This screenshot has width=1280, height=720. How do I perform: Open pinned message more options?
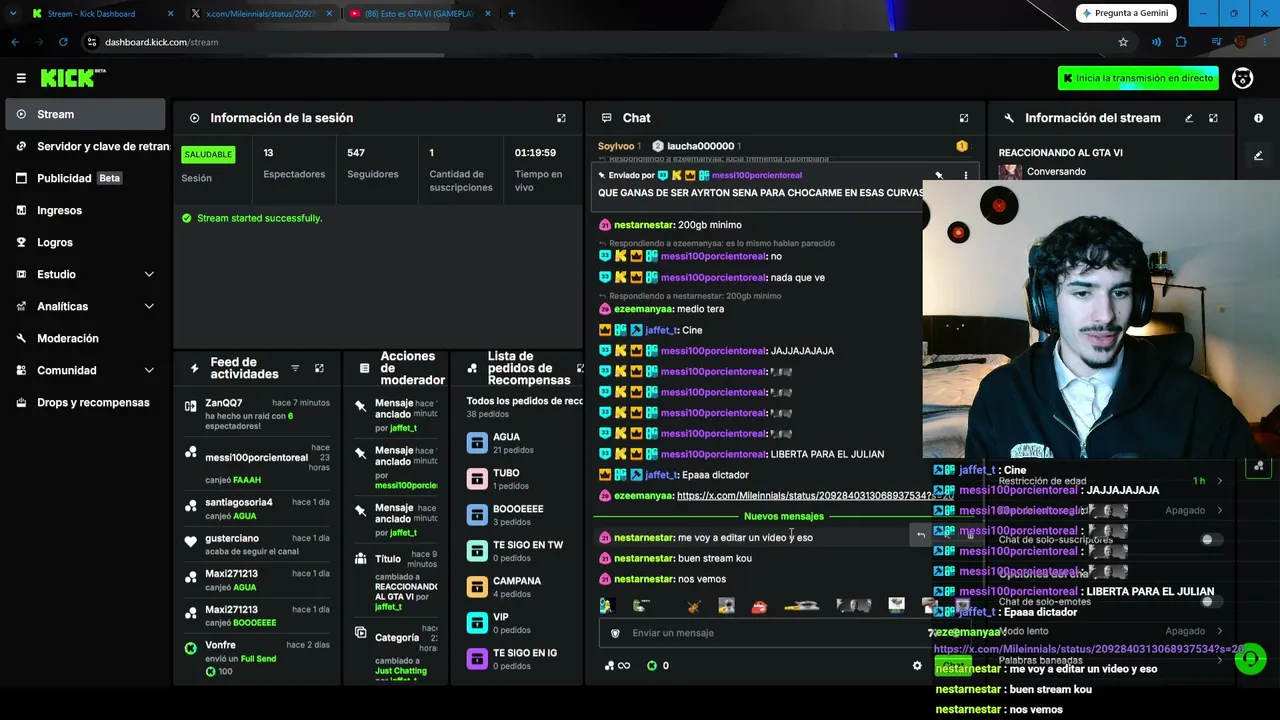coord(966,175)
